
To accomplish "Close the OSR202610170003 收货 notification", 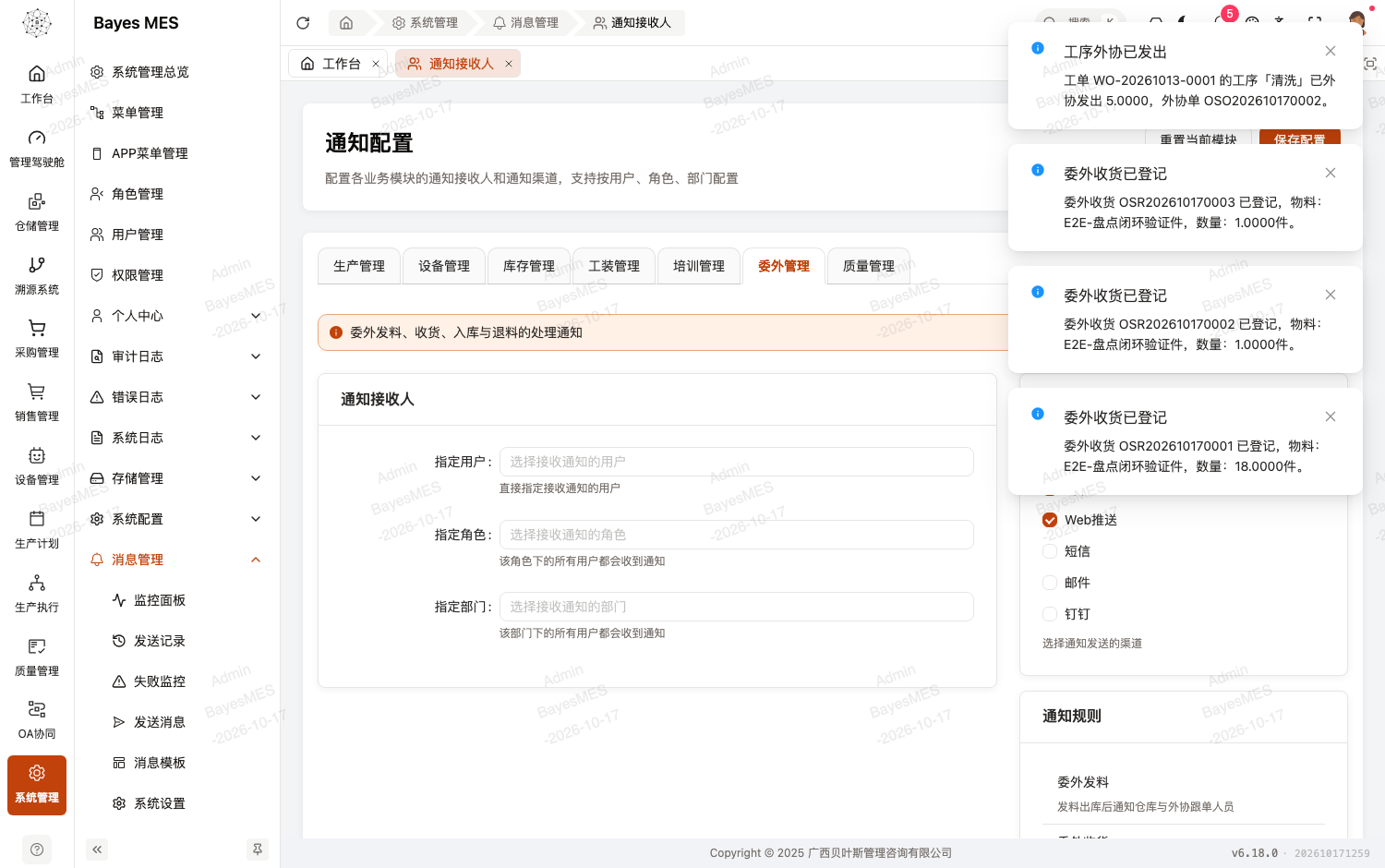I will 1331,173.
